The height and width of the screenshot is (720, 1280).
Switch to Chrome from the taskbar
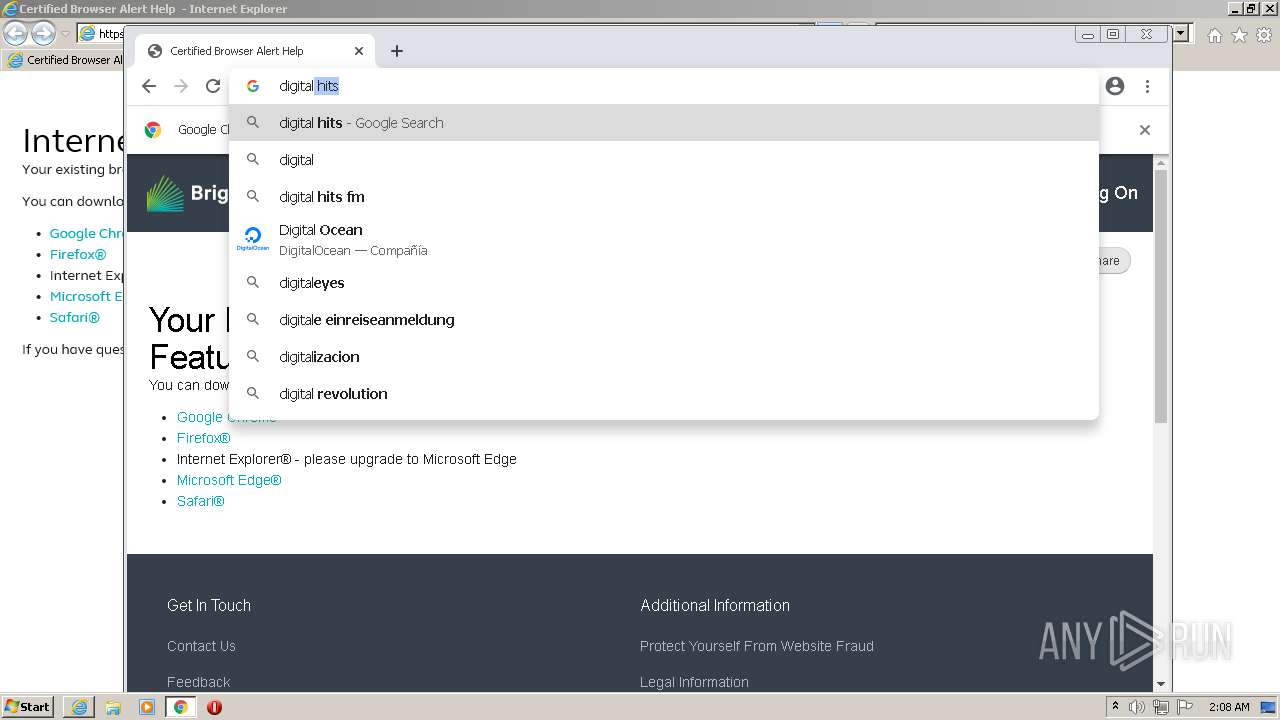point(181,707)
